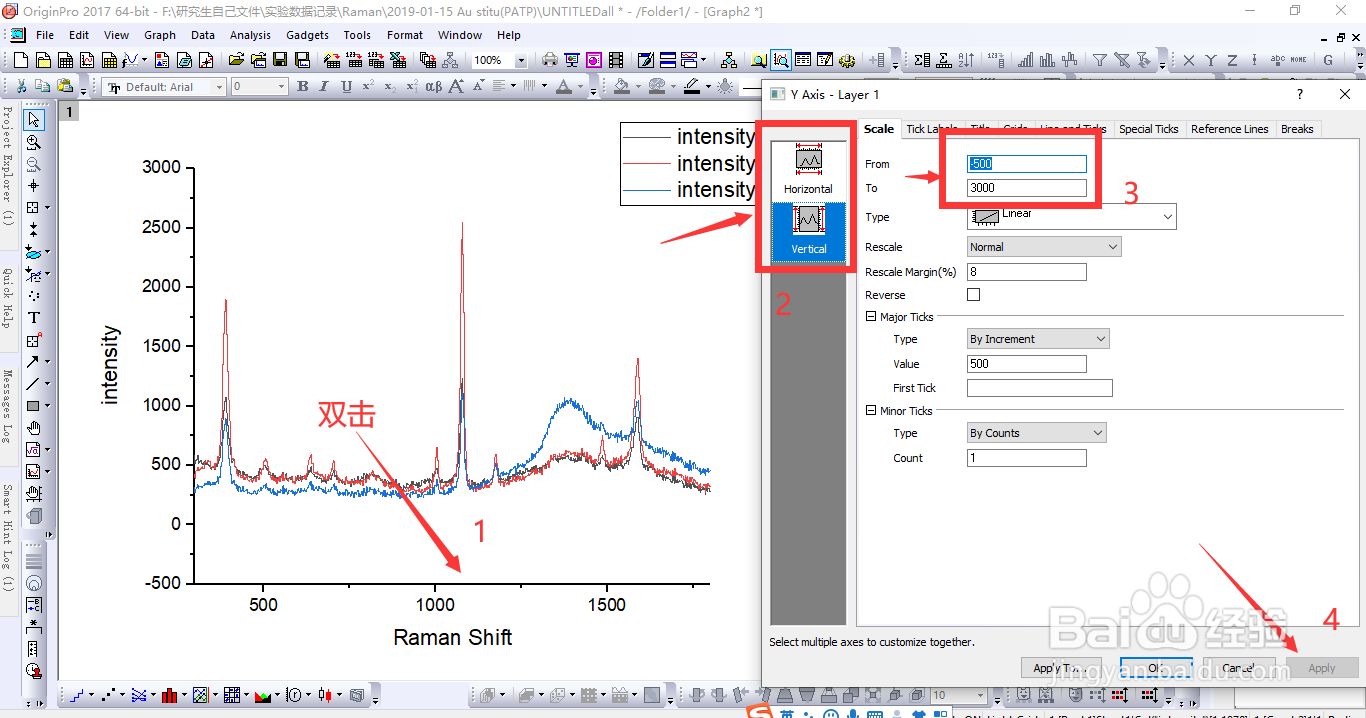The height and width of the screenshot is (718, 1366).
Task: Set column as X designation
Action: point(1188,60)
